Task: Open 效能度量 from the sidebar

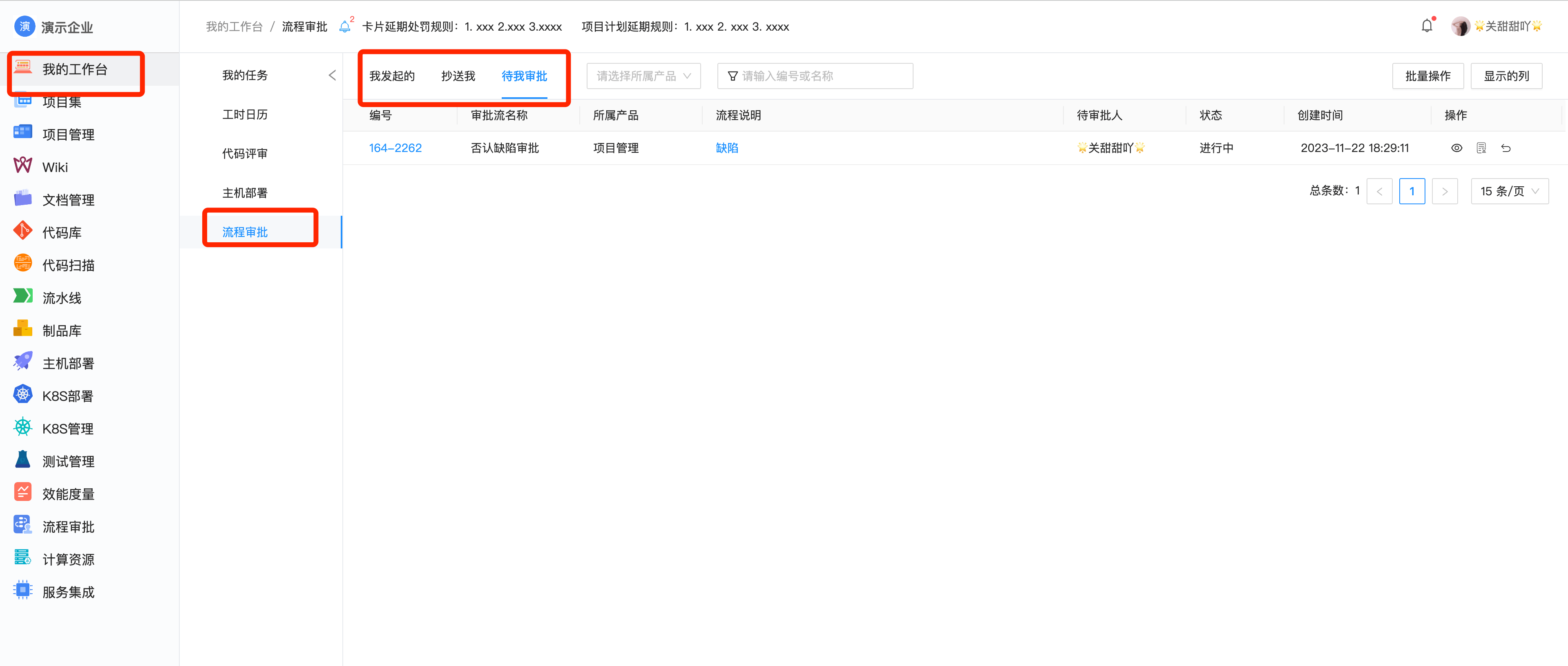Action: click(68, 494)
